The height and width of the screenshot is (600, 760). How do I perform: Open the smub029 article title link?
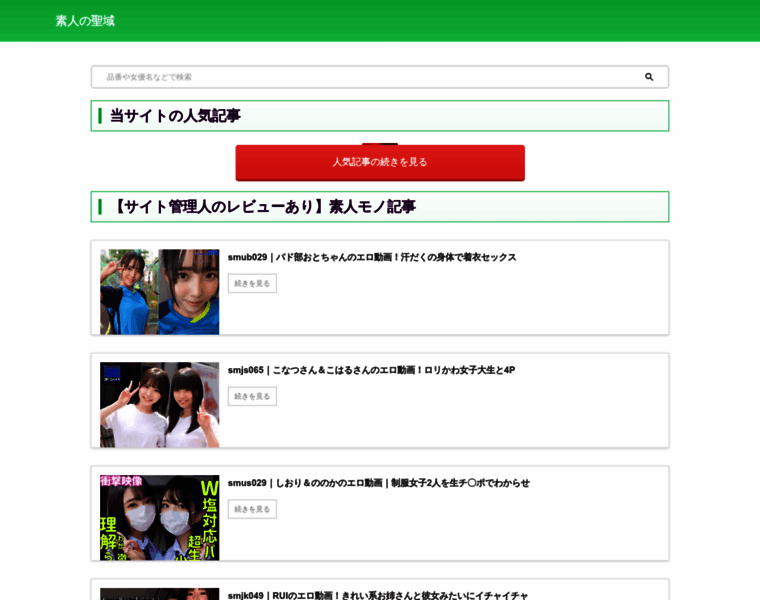point(372,257)
